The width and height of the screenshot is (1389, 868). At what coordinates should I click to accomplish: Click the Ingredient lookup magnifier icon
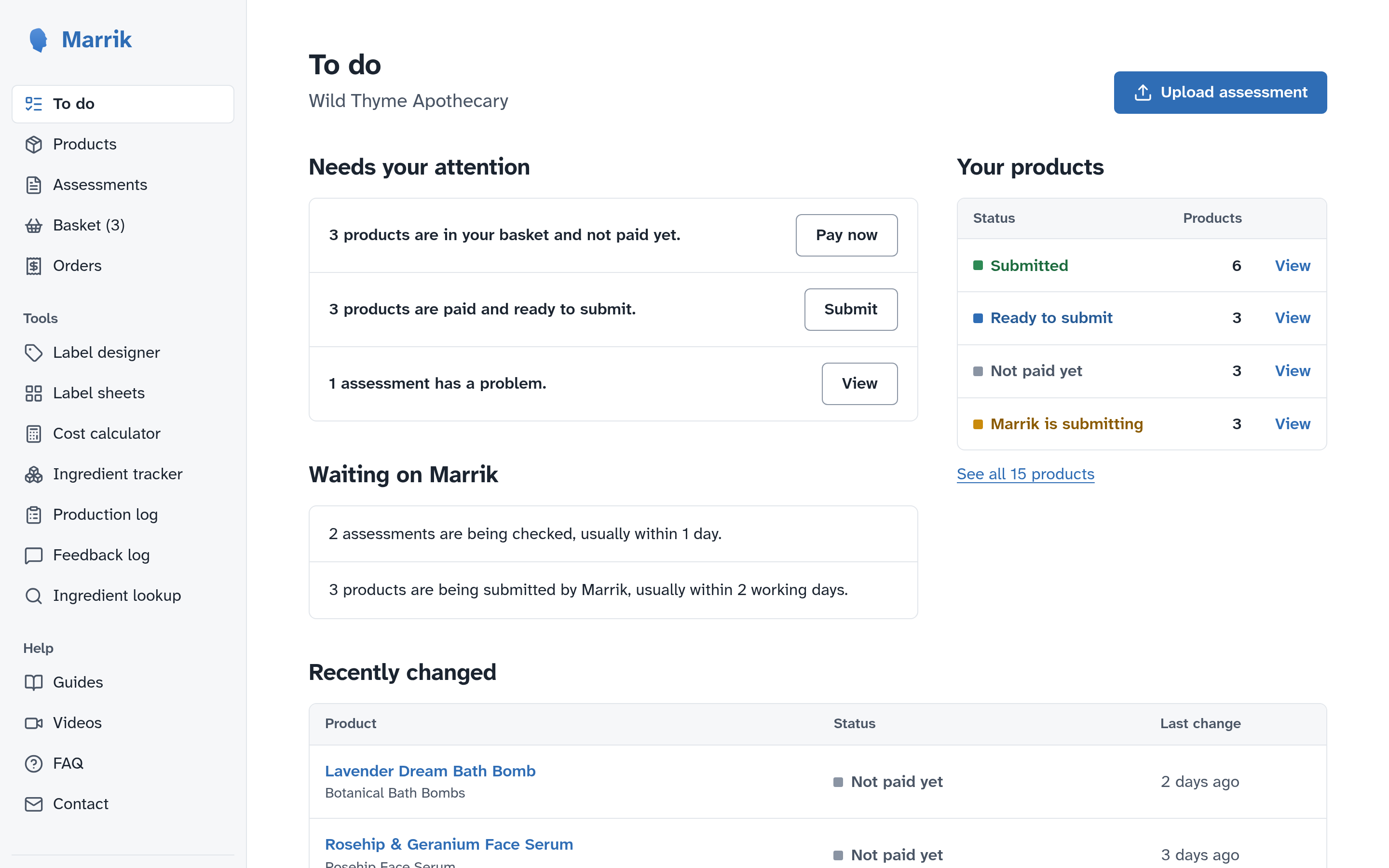(x=33, y=596)
